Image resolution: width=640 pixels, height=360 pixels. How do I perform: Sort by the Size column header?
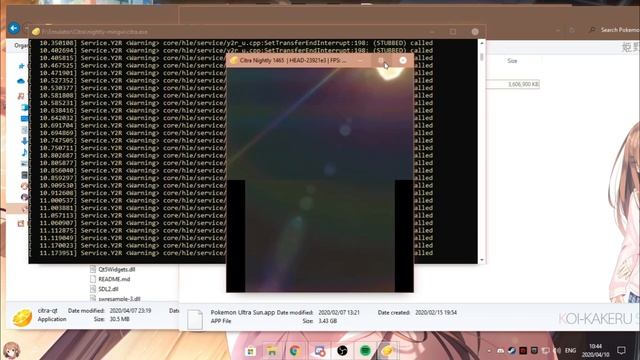pyautogui.click(x=512, y=61)
